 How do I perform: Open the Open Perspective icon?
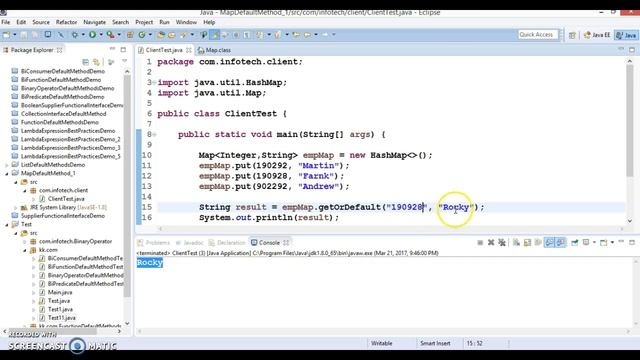(572, 35)
